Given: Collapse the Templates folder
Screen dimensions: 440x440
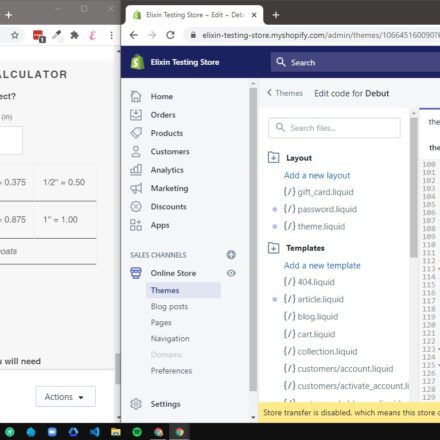Looking at the screenshot, I should click(x=273, y=248).
